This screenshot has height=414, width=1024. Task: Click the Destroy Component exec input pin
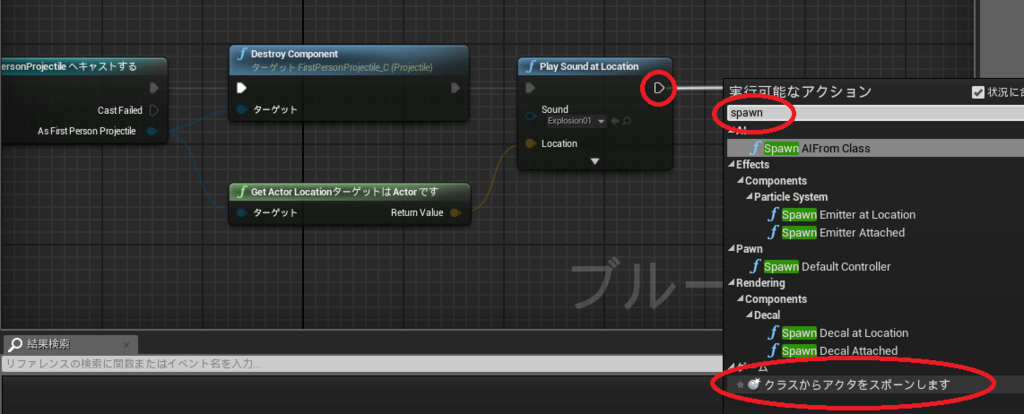click(241, 88)
